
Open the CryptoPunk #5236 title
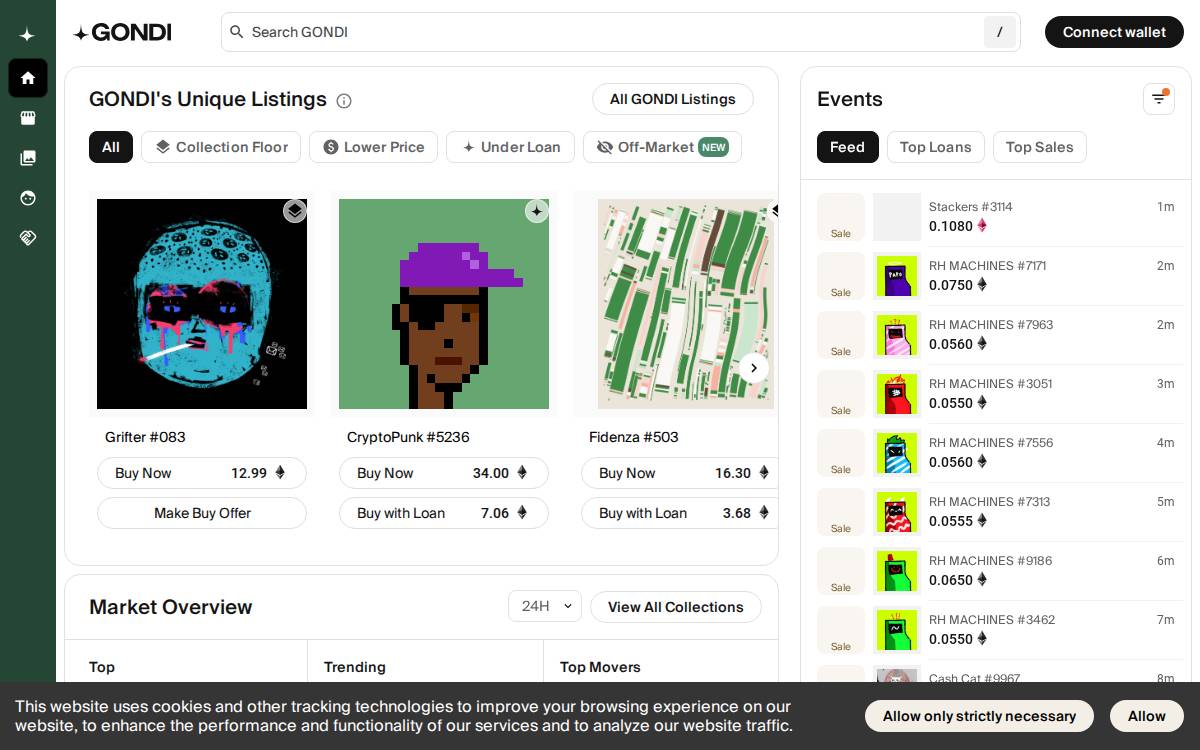click(x=408, y=437)
